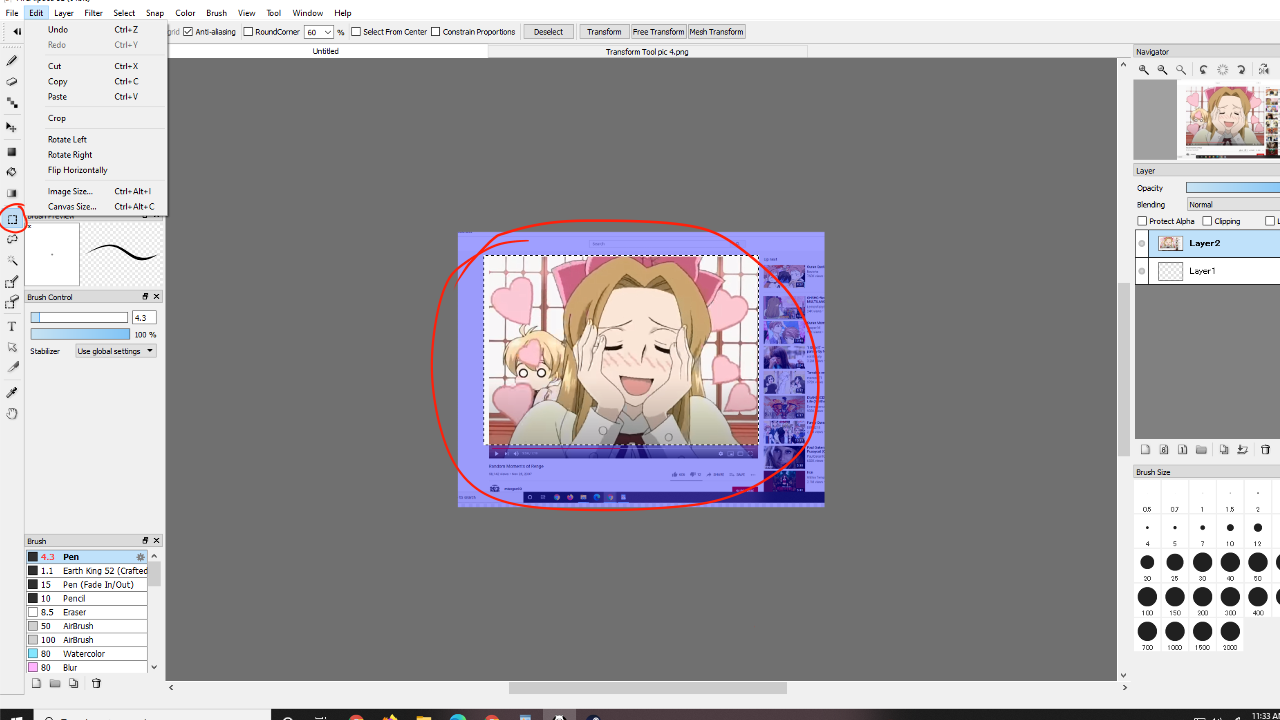The height and width of the screenshot is (720, 1280).
Task: Float the Brush Control panel
Action: click(x=145, y=297)
